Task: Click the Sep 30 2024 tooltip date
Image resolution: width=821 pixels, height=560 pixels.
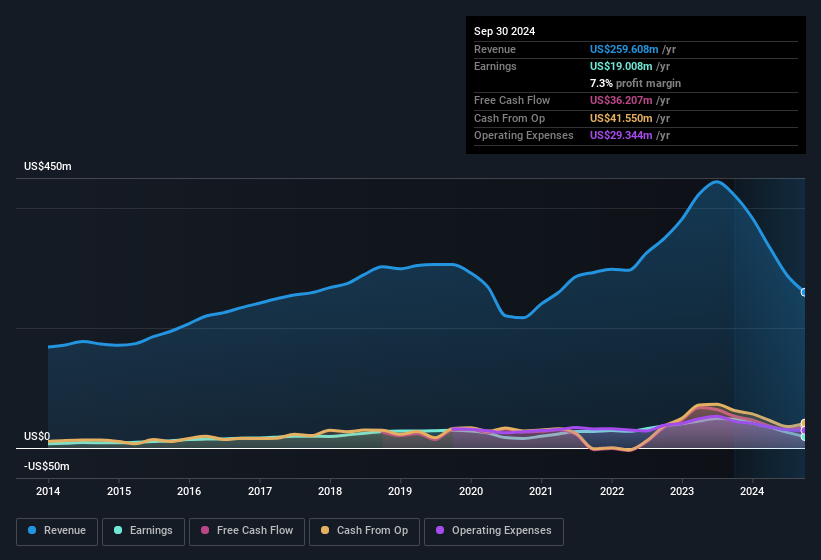Action: [x=504, y=31]
